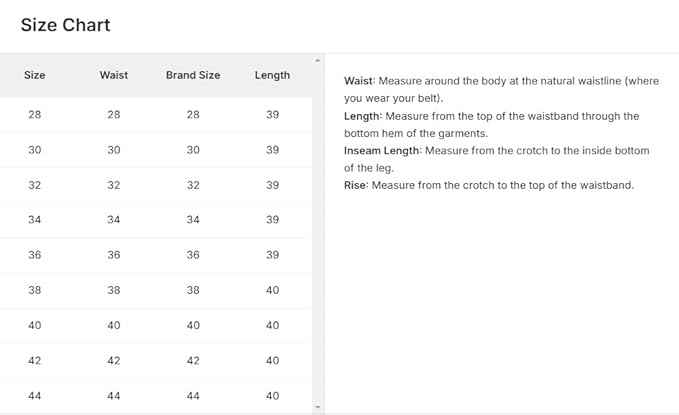
Task: Click the Size column header
Action: click(35, 75)
